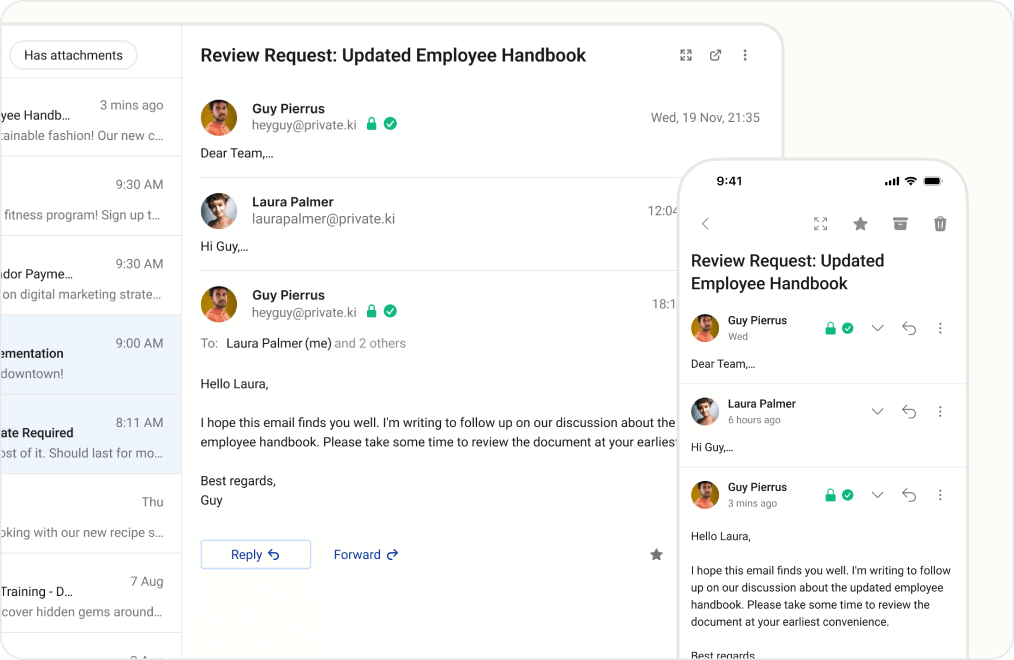Expand latest Guy Pierrus message chevron on mobile
This screenshot has height=660, width=1014.
pyautogui.click(x=877, y=495)
